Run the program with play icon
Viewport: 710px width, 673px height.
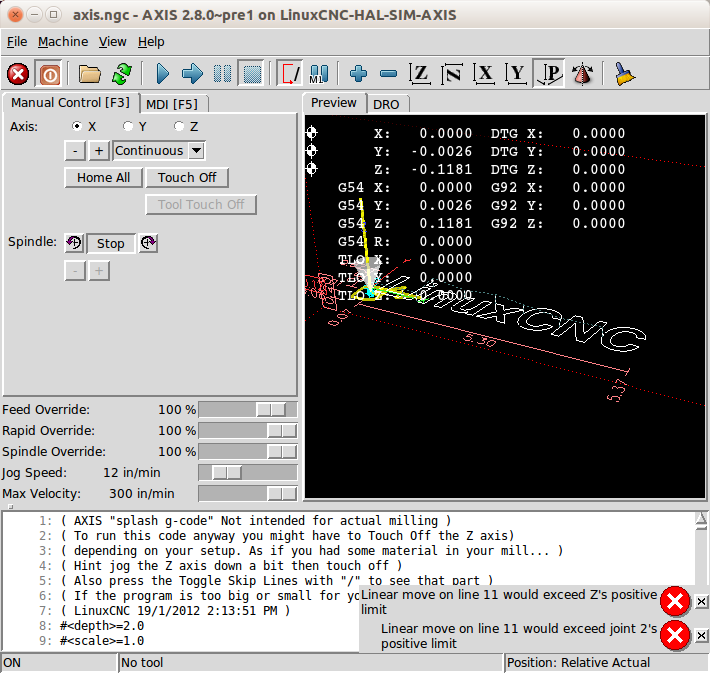[x=162, y=74]
